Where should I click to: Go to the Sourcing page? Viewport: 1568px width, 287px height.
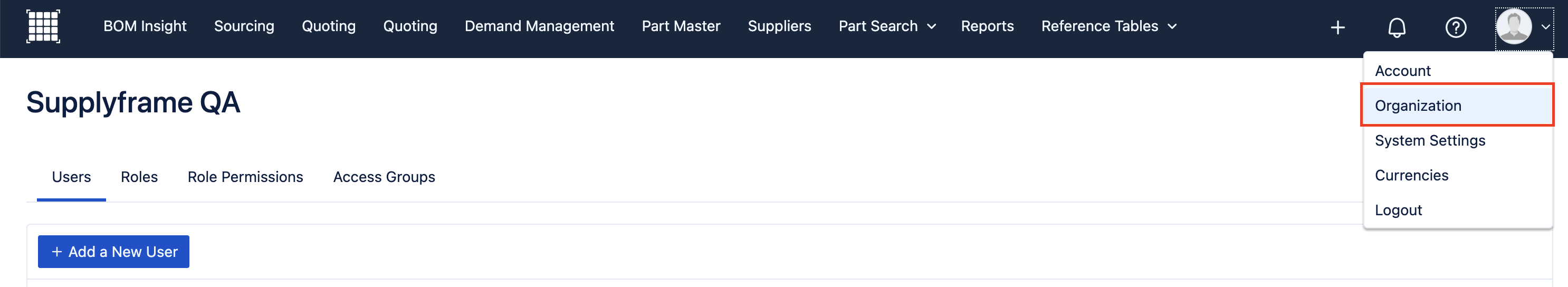click(244, 26)
